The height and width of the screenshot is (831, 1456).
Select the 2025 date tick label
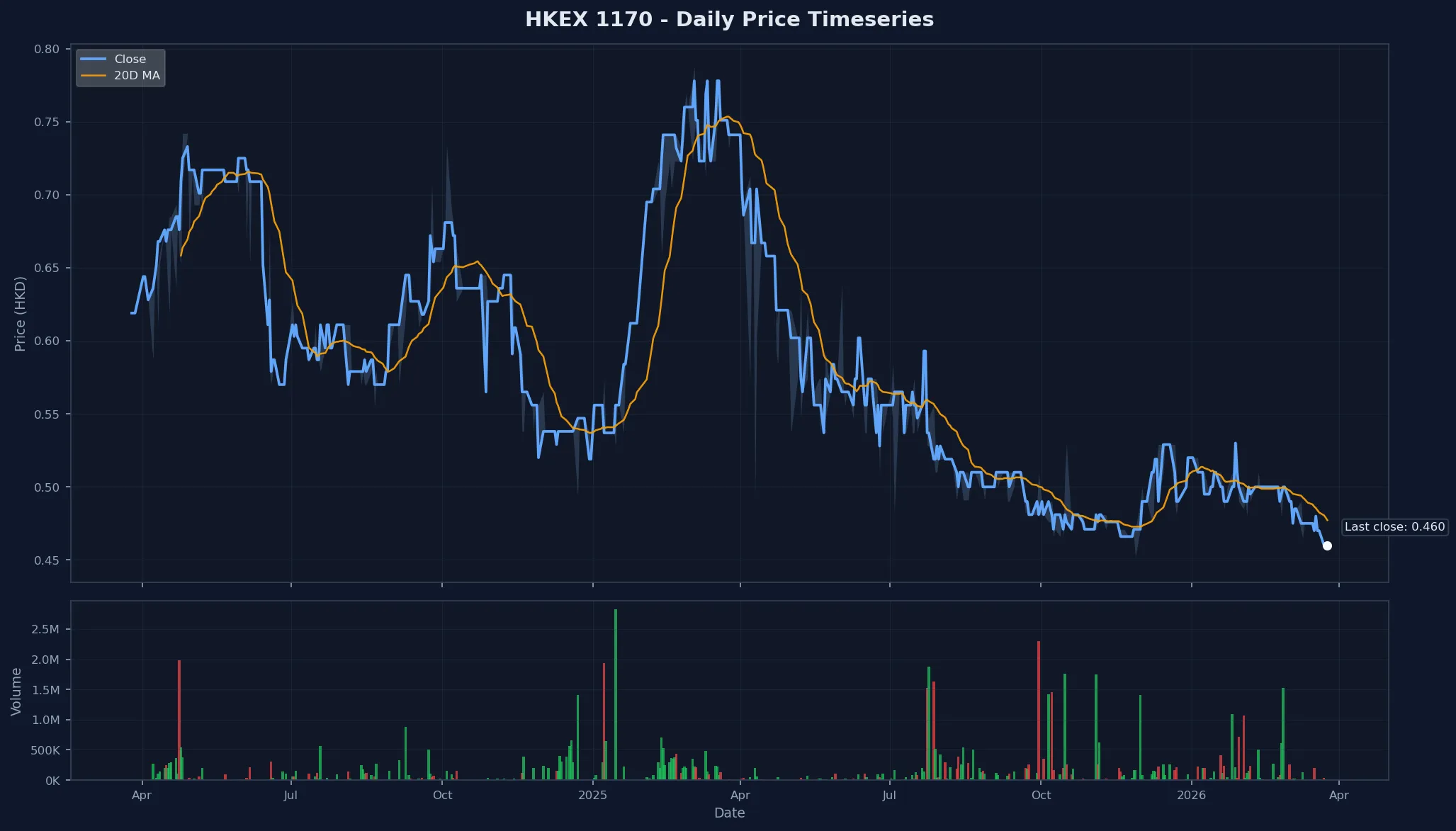pos(594,795)
